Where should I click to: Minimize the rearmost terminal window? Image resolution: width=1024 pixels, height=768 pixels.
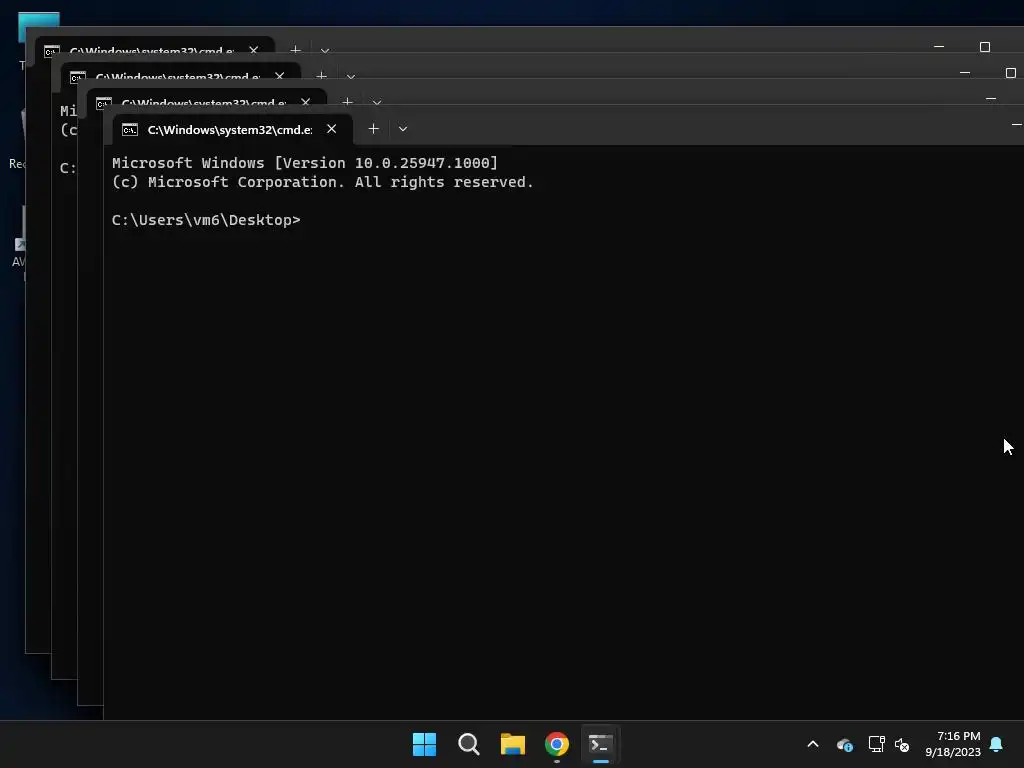coord(939,46)
